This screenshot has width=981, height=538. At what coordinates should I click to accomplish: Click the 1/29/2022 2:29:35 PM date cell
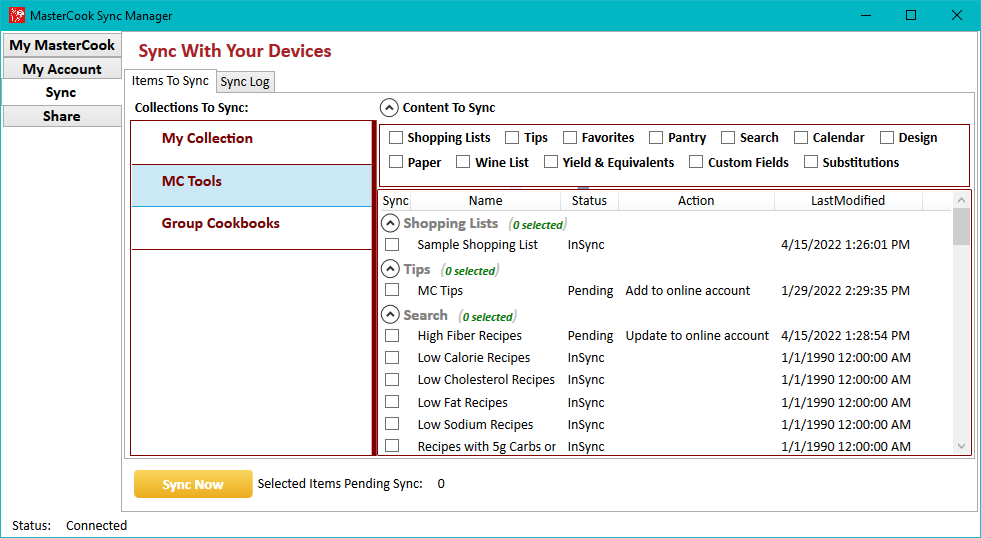tap(845, 291)
